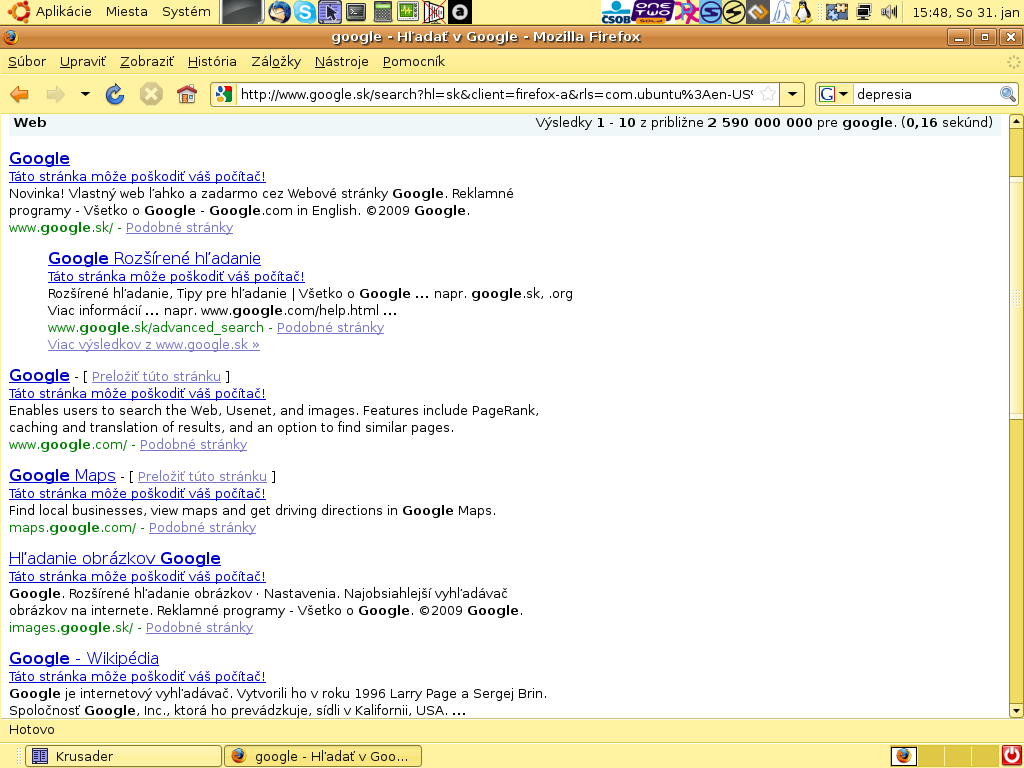Reload the current page
1024x768 pixels.
point(115,95)
